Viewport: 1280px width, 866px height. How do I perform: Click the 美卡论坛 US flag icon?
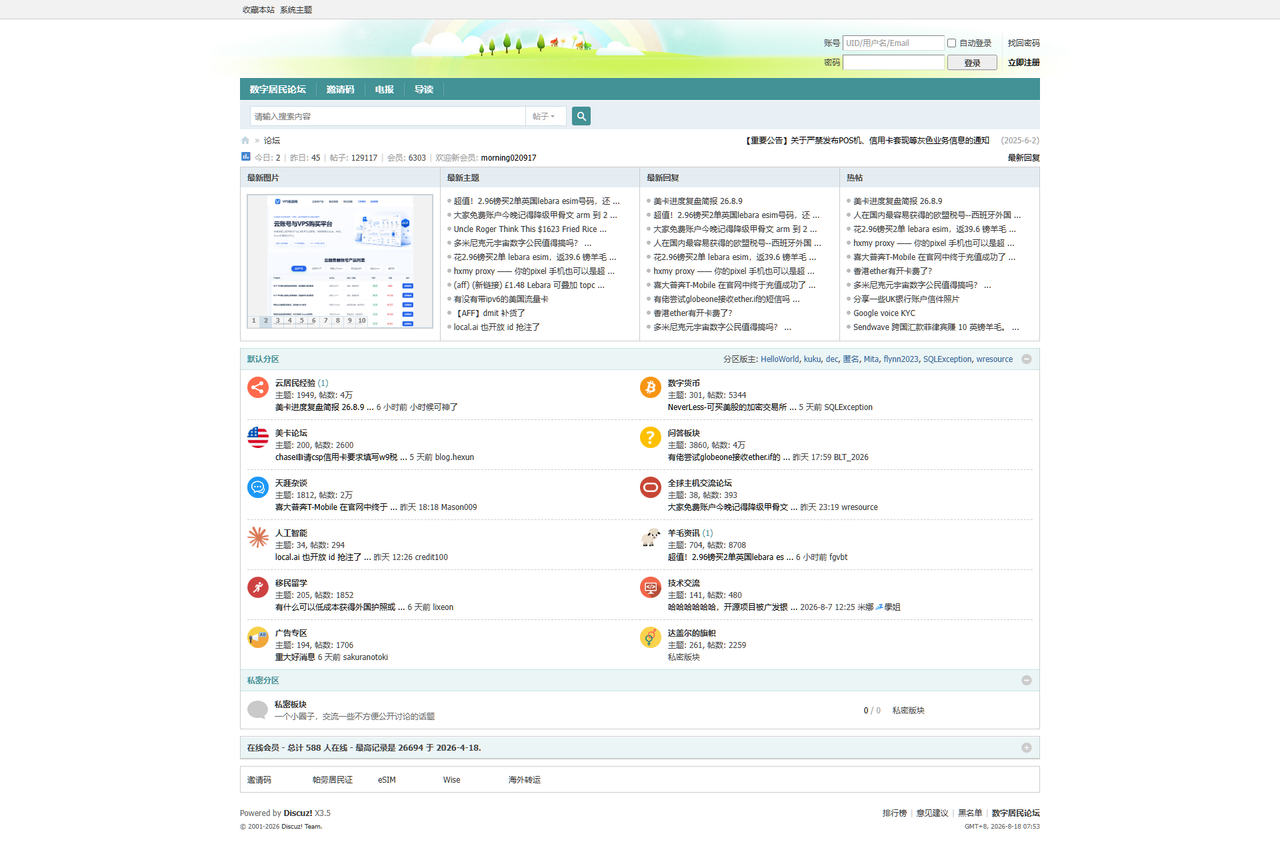258,437
